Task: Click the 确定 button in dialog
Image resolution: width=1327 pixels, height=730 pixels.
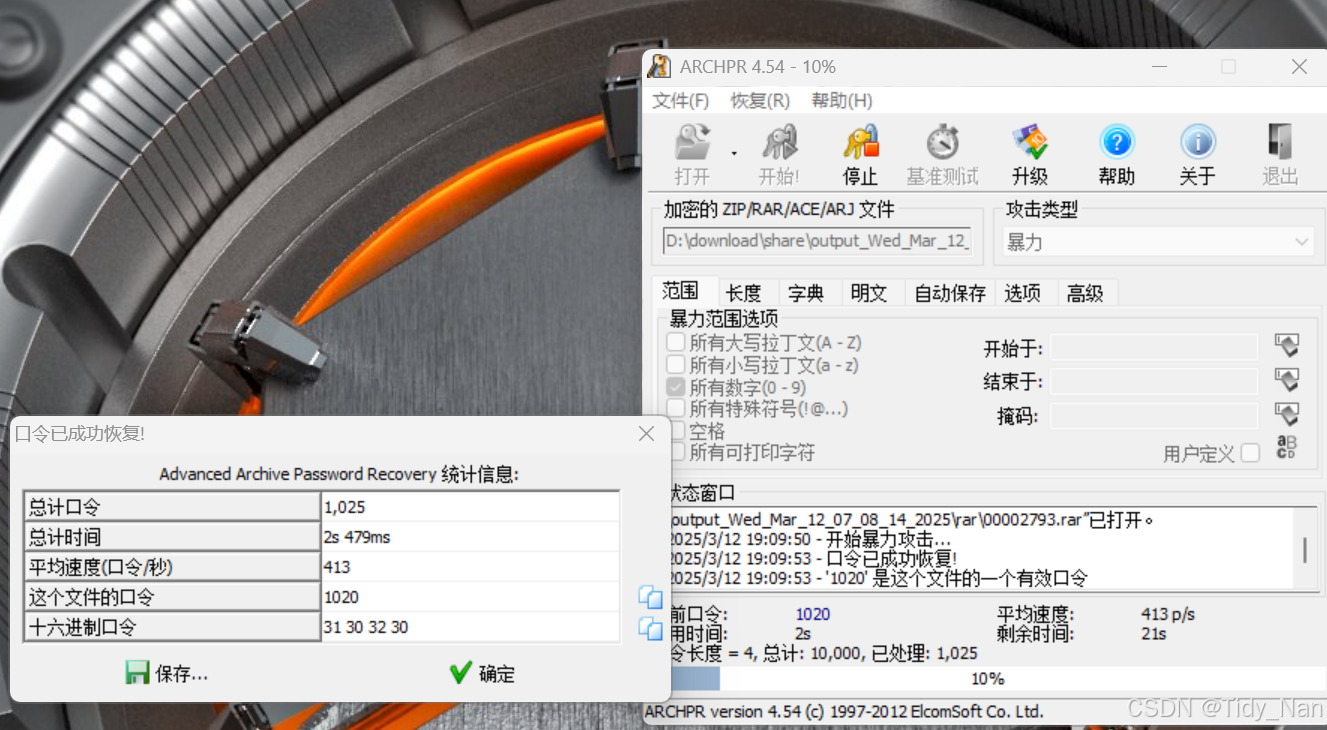Action: click(482, 673)
